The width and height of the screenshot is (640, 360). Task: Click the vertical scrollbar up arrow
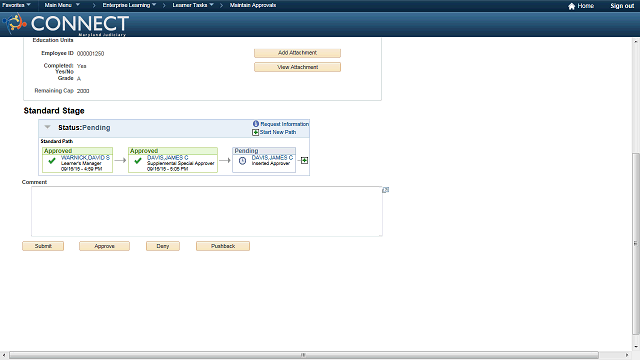(636, 42)
